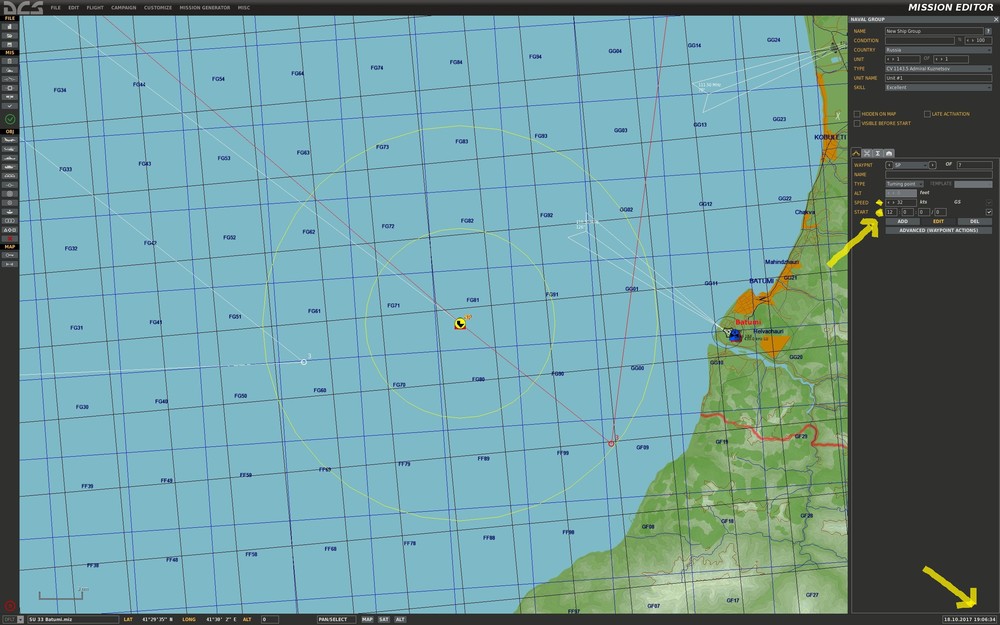This screenshot has height=625, width=1000.
Task: Open the route tab in Naval Group
Action: pyautogui.click(x=856, y=153)
